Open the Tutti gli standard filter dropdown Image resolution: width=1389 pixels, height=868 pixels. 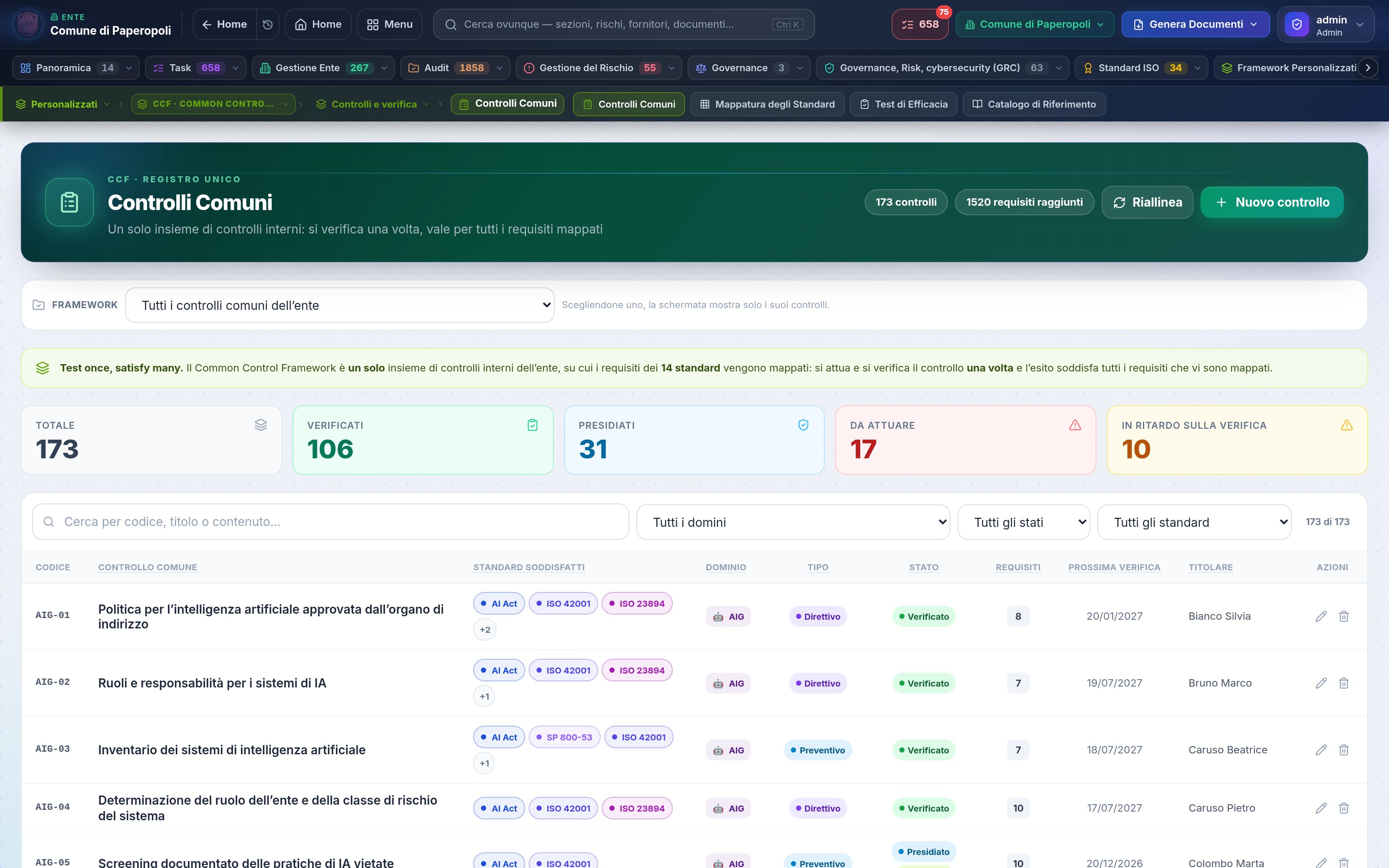pyautogui.click(x=1195, y=523)
